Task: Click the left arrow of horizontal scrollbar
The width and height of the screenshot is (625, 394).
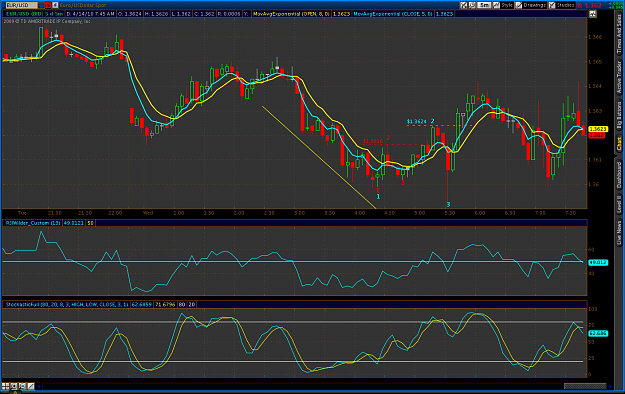Action: (x=39, y=386)
